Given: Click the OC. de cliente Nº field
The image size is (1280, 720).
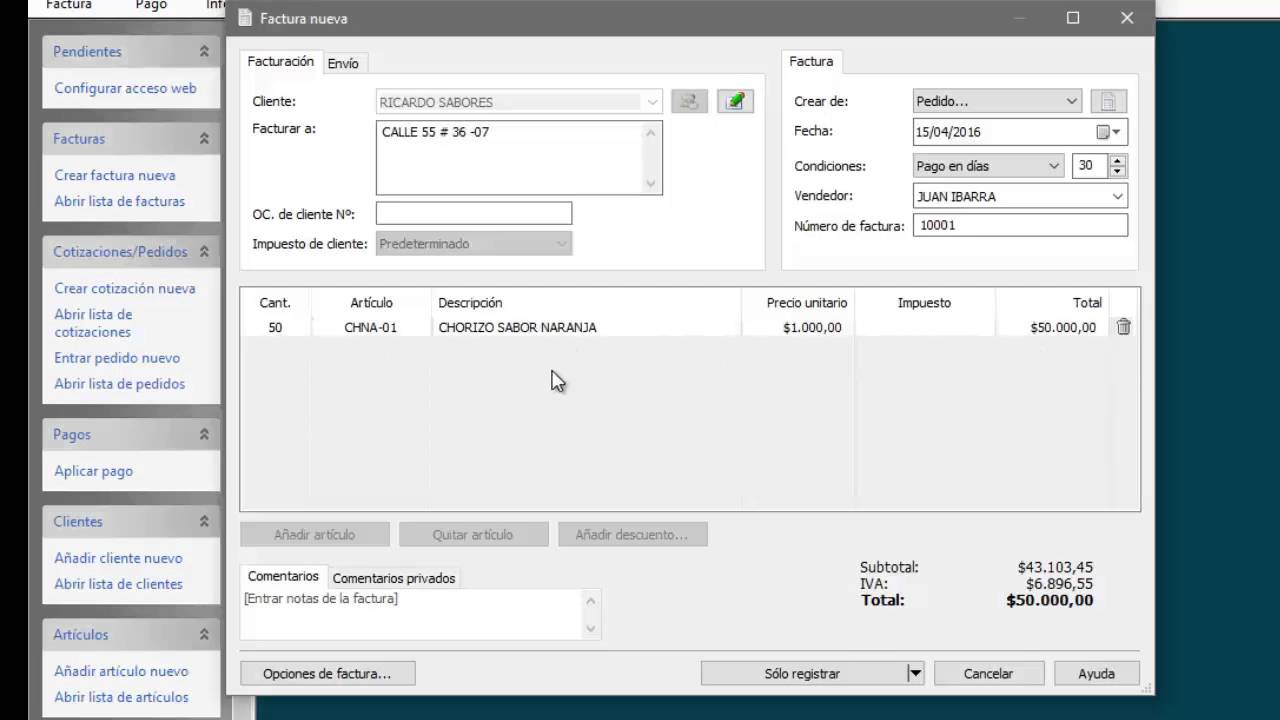Looking at the screenshot, I should click(474, 213).
